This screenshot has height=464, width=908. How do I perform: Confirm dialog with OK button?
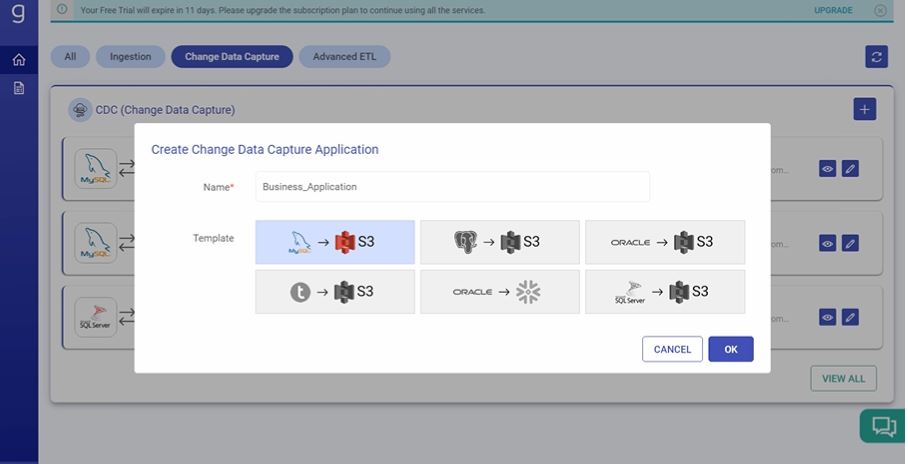point(731,349)
